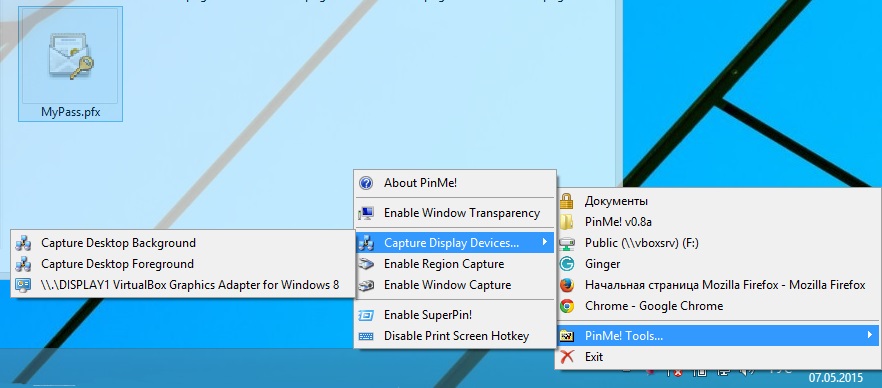Click icon next to Capture Desktop Background
This screenshot has width=882, height=388.
pyautogui.click(x=23, y=243)
